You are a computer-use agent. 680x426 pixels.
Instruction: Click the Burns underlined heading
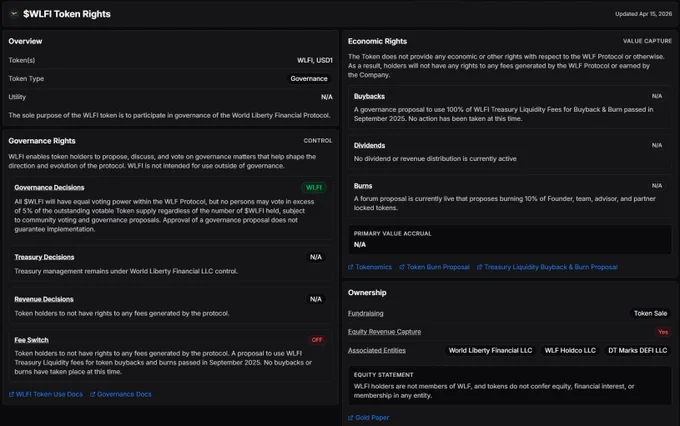pos(363,186)
